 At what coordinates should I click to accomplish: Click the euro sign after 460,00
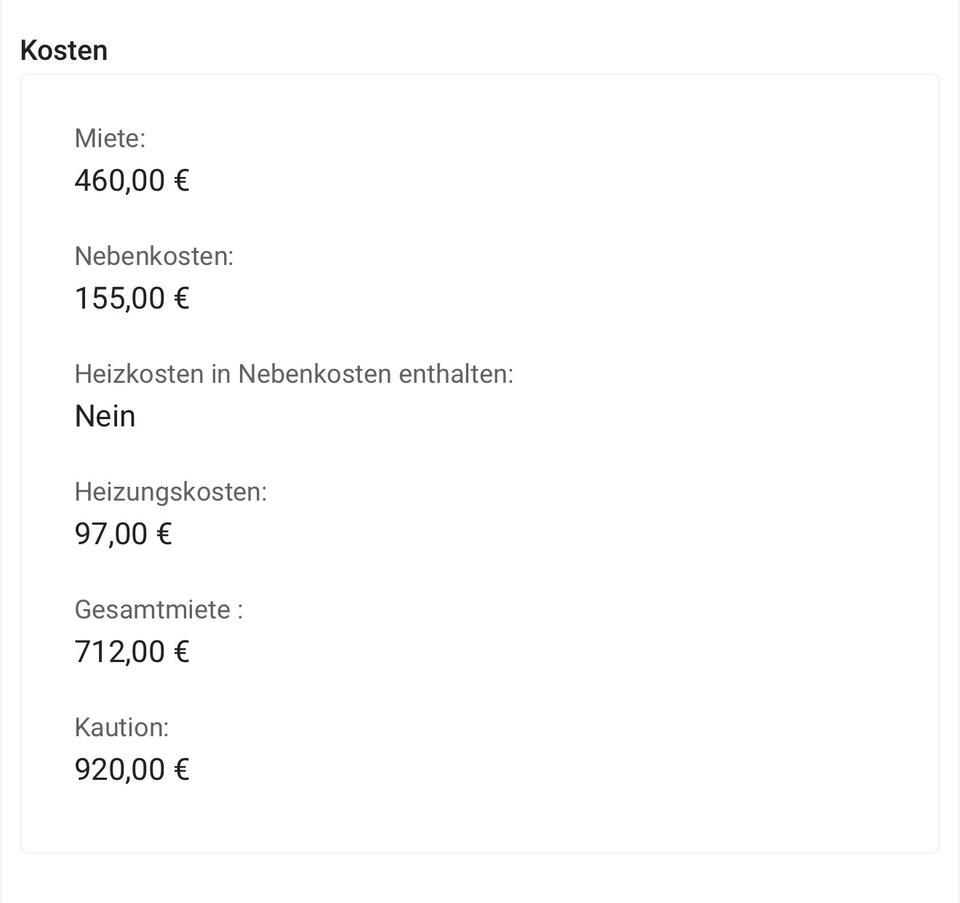[181, 181]
